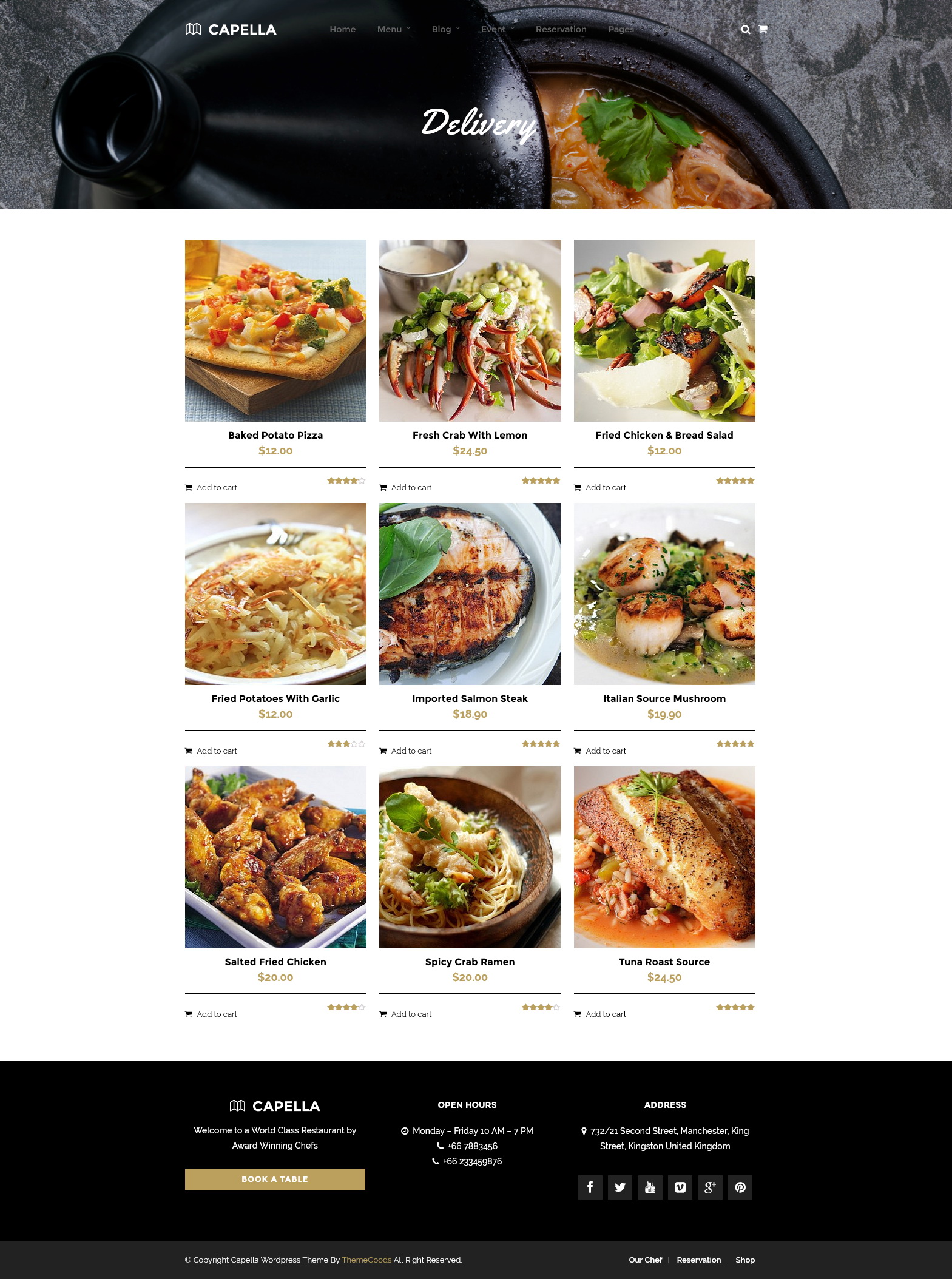
Task: Visit the Facebook social icon in footer
Action: 590,1187
